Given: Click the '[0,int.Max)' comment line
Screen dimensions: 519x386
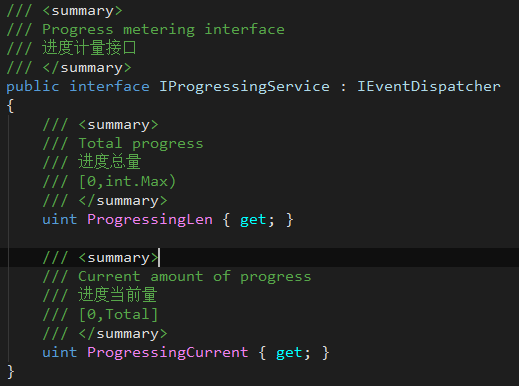Looking at the screenshot, I should coord(127,182).
